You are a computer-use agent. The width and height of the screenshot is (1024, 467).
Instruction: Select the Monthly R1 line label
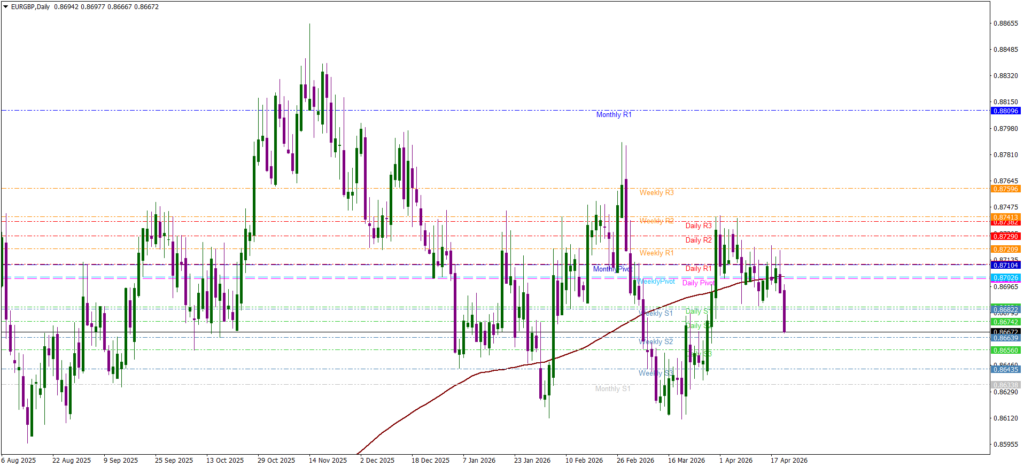pos(613,115)
